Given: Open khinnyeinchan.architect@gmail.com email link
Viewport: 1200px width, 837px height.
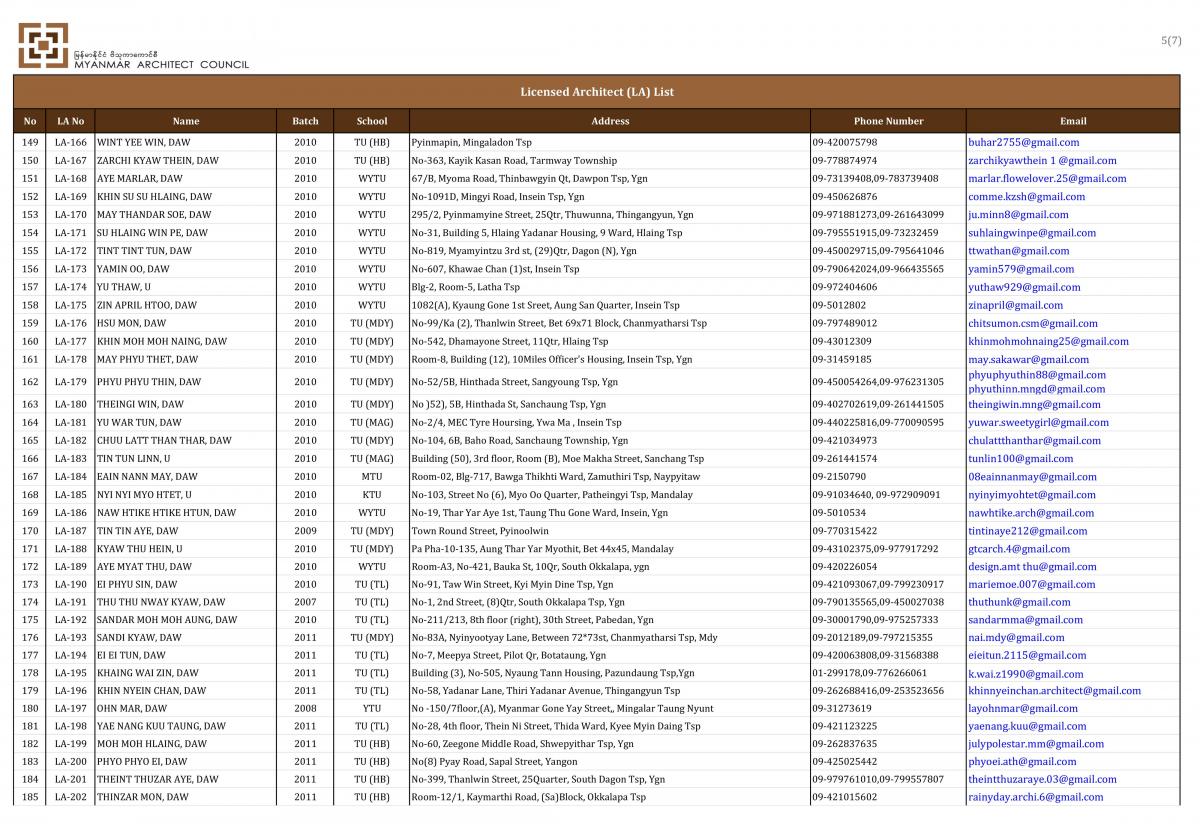Looking at the screenshot, I should tap(1054, 690).
